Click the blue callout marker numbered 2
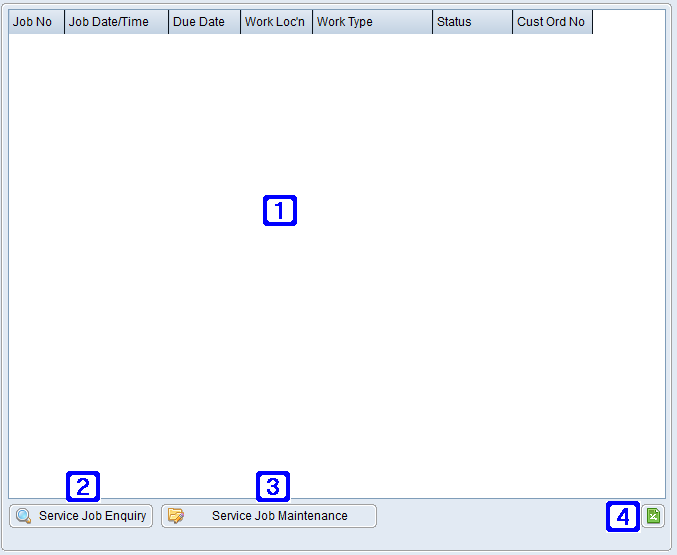The image size is (677, 555). coord(83,487)
